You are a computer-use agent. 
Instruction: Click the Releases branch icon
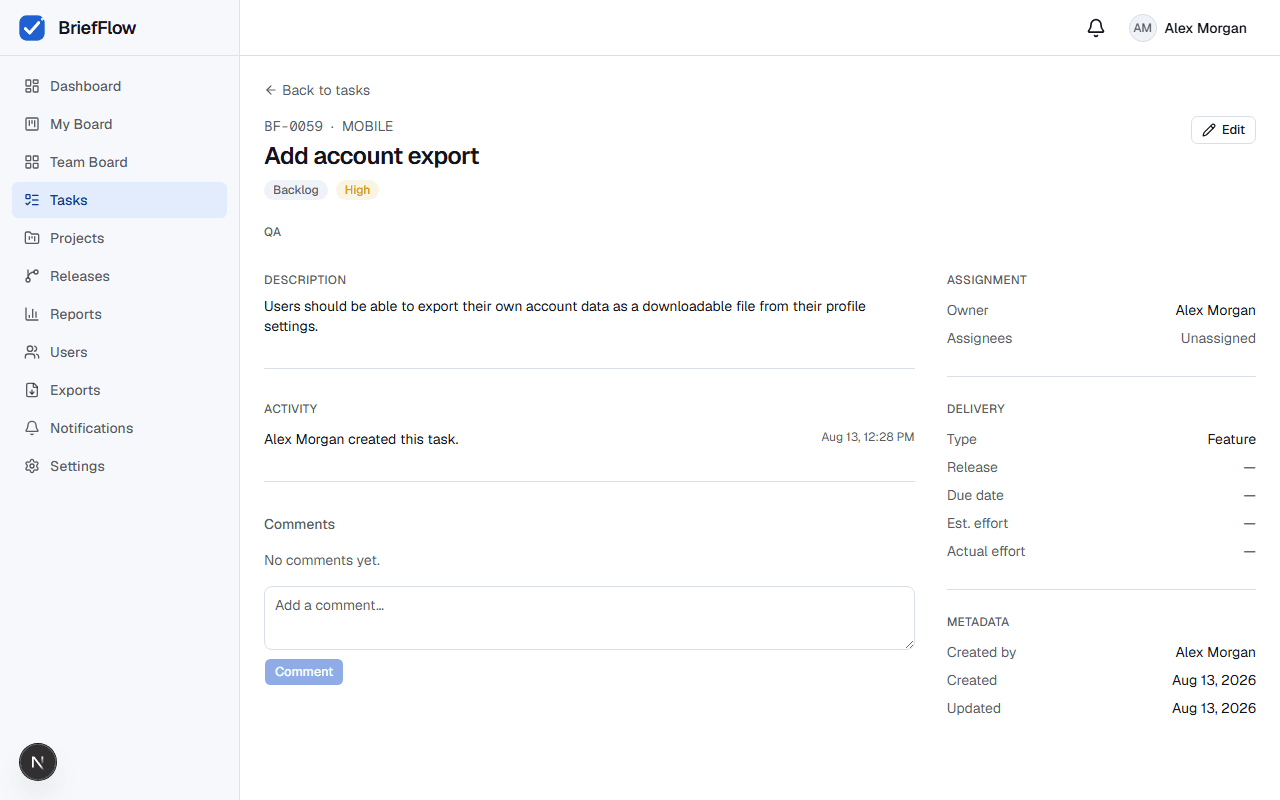tap(32, 276)
